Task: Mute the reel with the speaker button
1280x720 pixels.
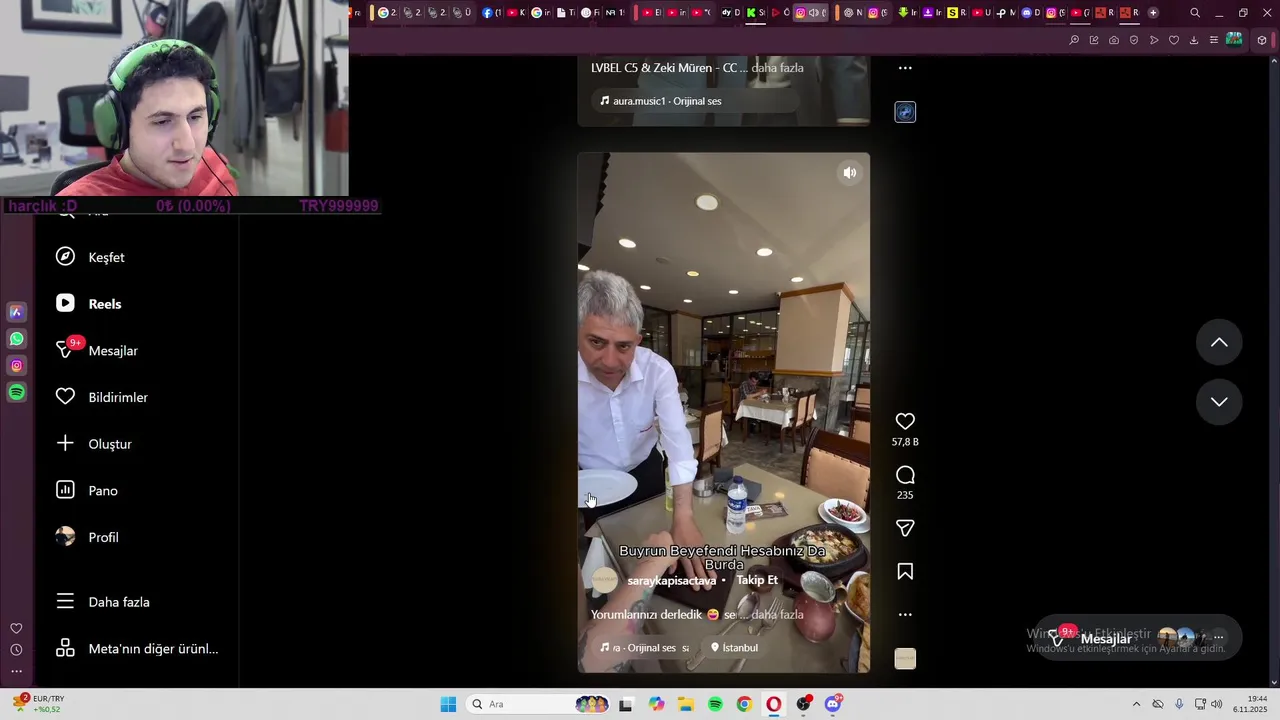Action: [849, 172]
